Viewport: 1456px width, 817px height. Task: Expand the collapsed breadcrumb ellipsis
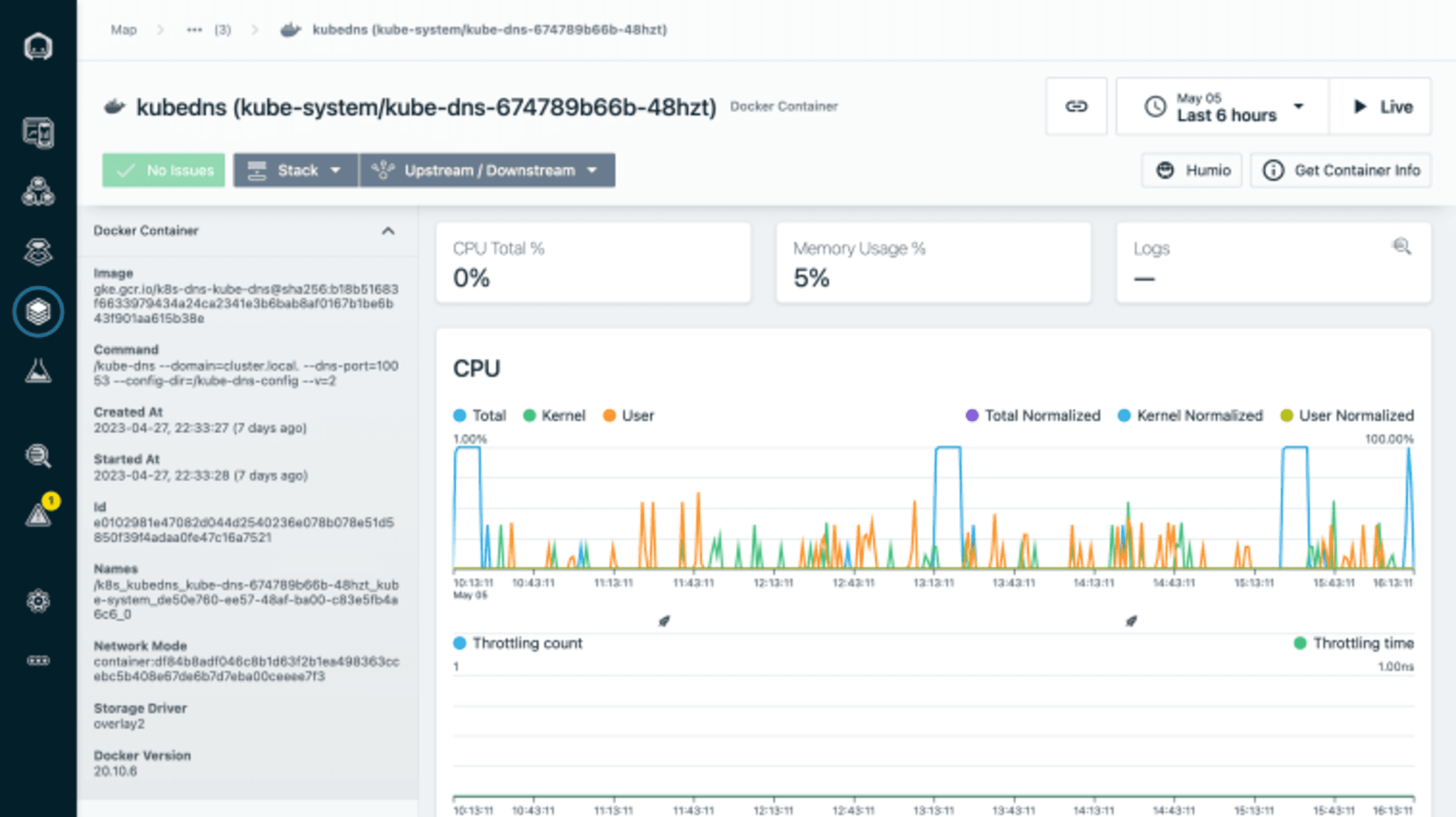click(x=194, y=30)
